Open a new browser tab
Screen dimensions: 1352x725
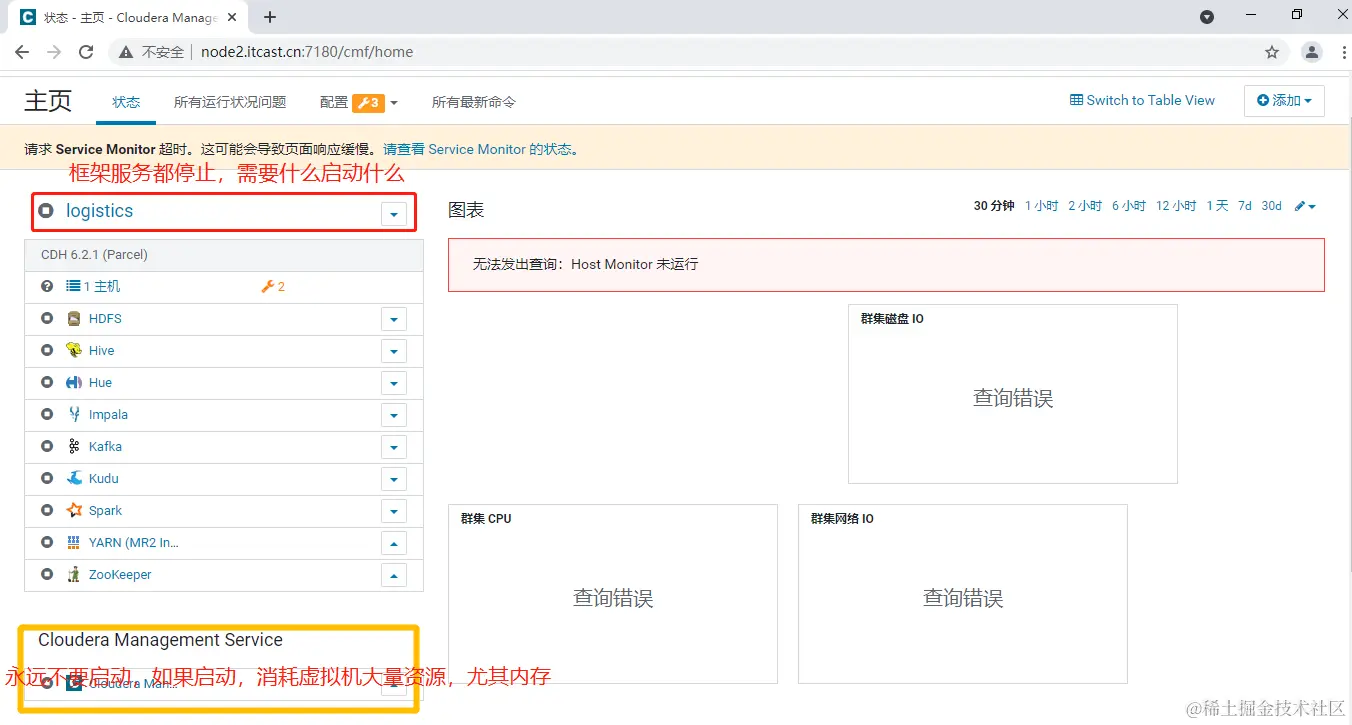point(270,17)
